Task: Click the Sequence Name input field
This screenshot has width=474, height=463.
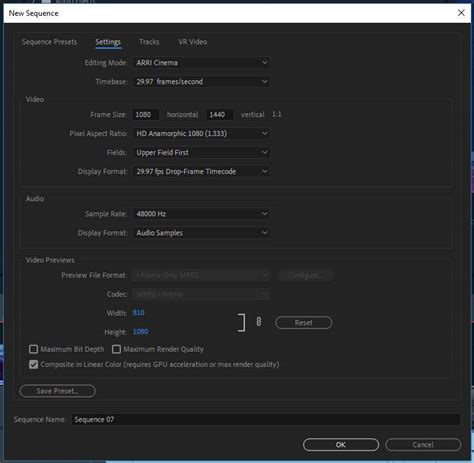Action: pyautogui.click(x=266, y=419)
